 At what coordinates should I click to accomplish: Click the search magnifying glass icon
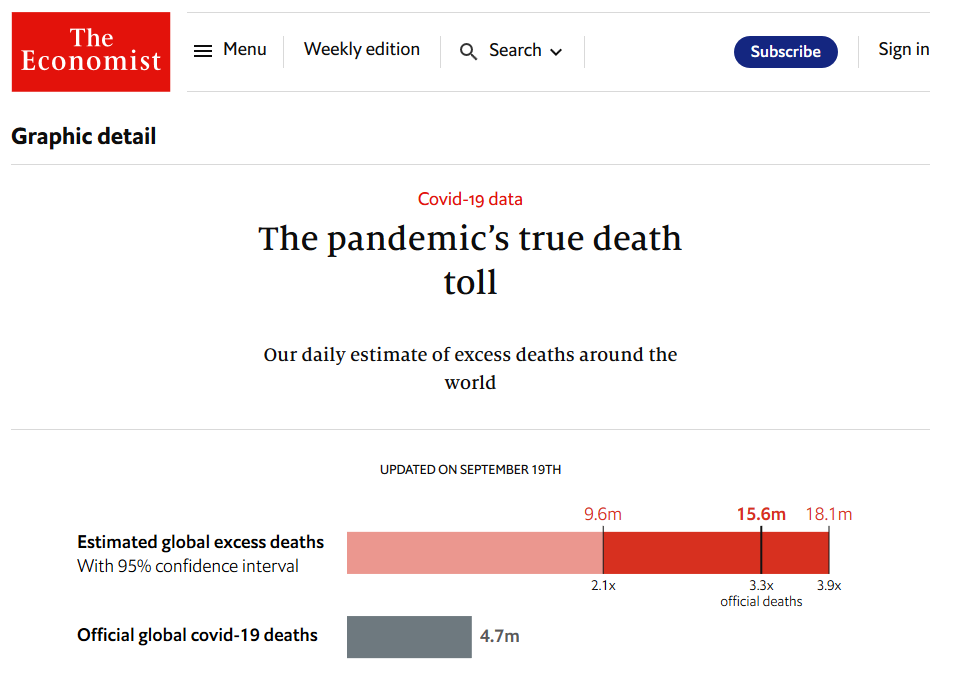coord(468,52)
